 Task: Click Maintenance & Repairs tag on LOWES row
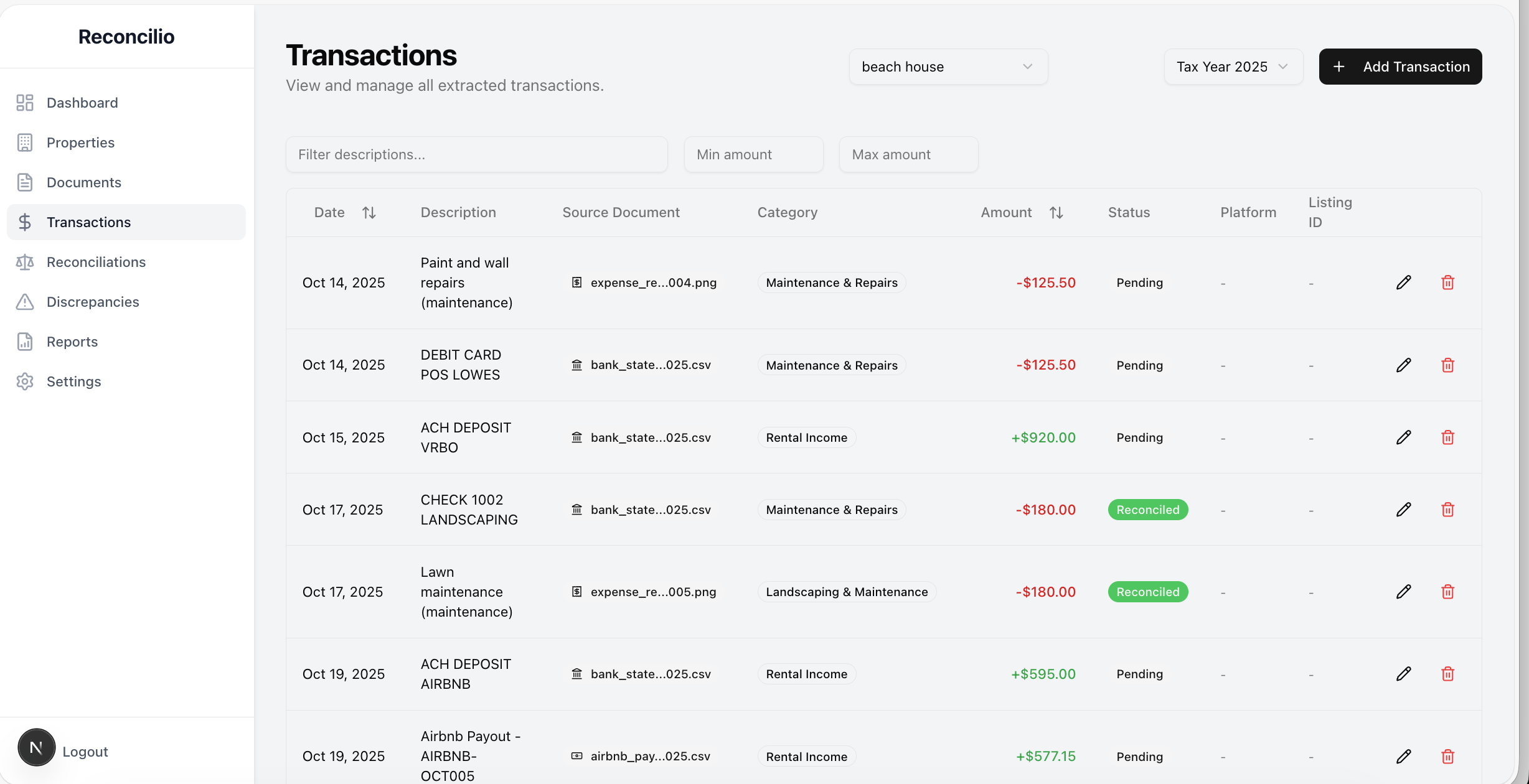831,365
